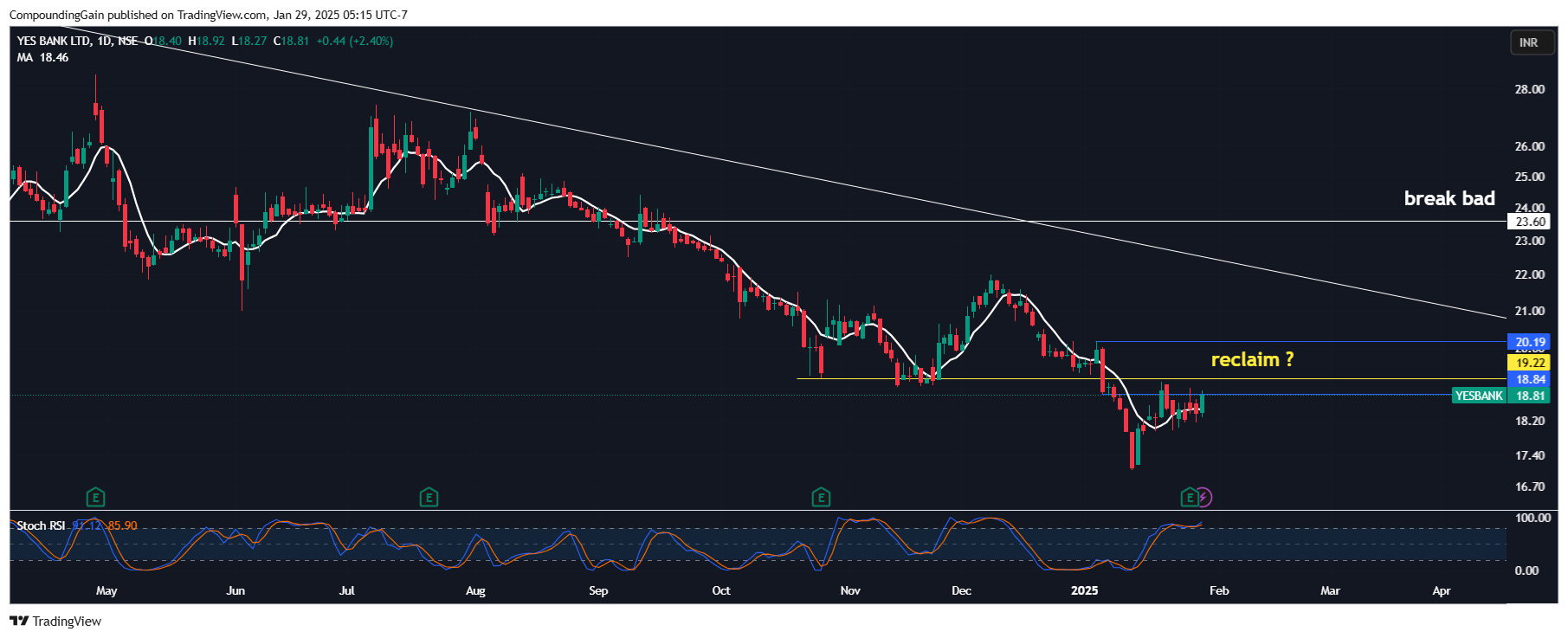Image resolution: width=1568 pixels, height=638 pixels.
Task: Click the 16.70 price axis label
Action: point(1530,487)
